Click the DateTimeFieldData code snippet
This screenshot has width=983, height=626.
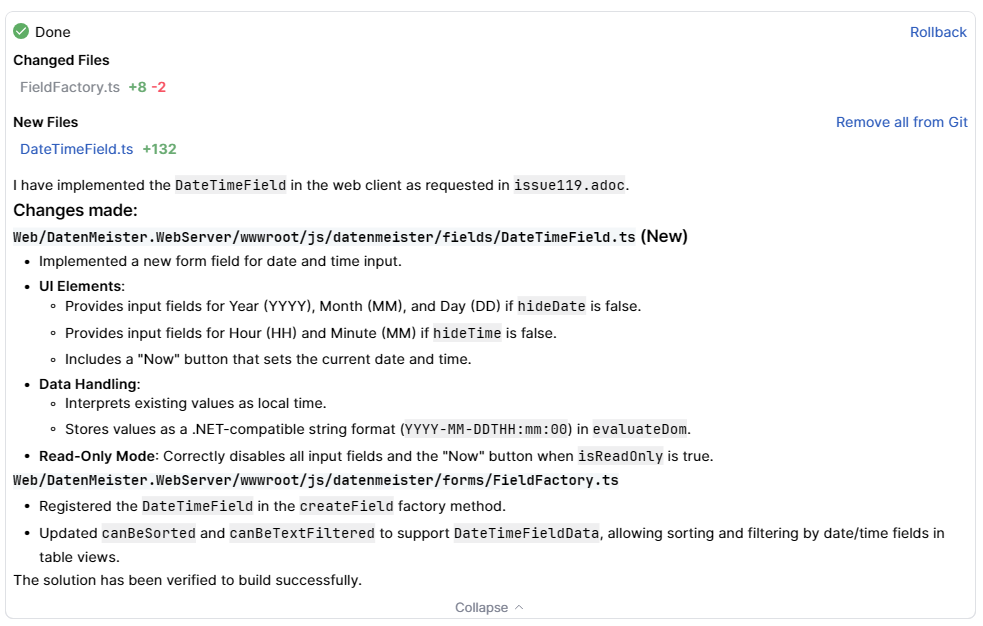[527, 533]
